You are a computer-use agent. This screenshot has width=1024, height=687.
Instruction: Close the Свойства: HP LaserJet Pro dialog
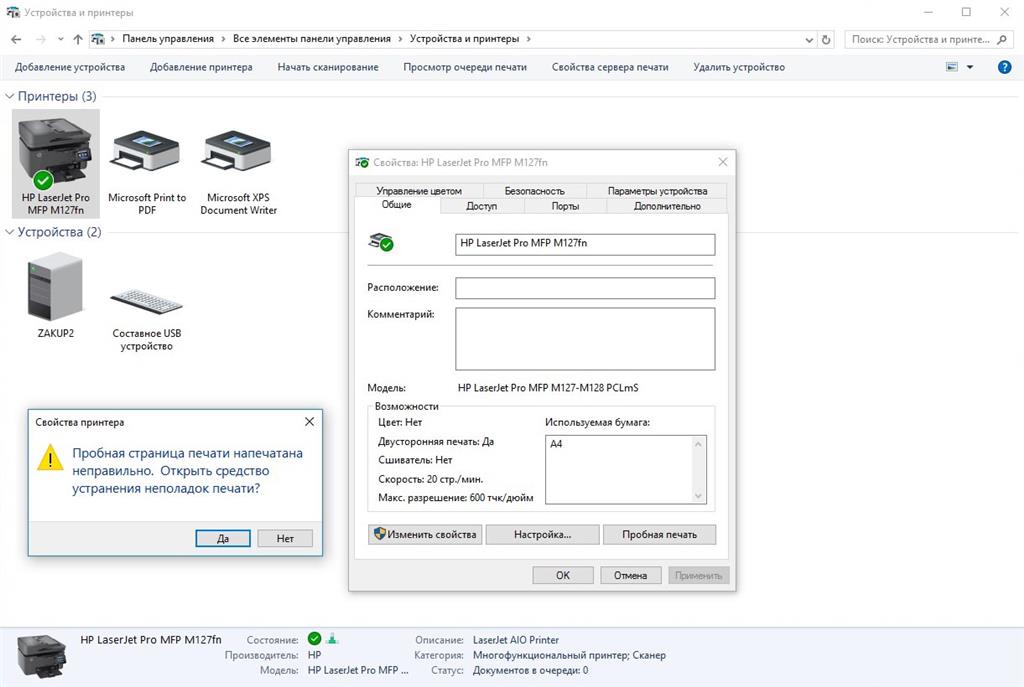pyautogui.click(x=722, y=162)
